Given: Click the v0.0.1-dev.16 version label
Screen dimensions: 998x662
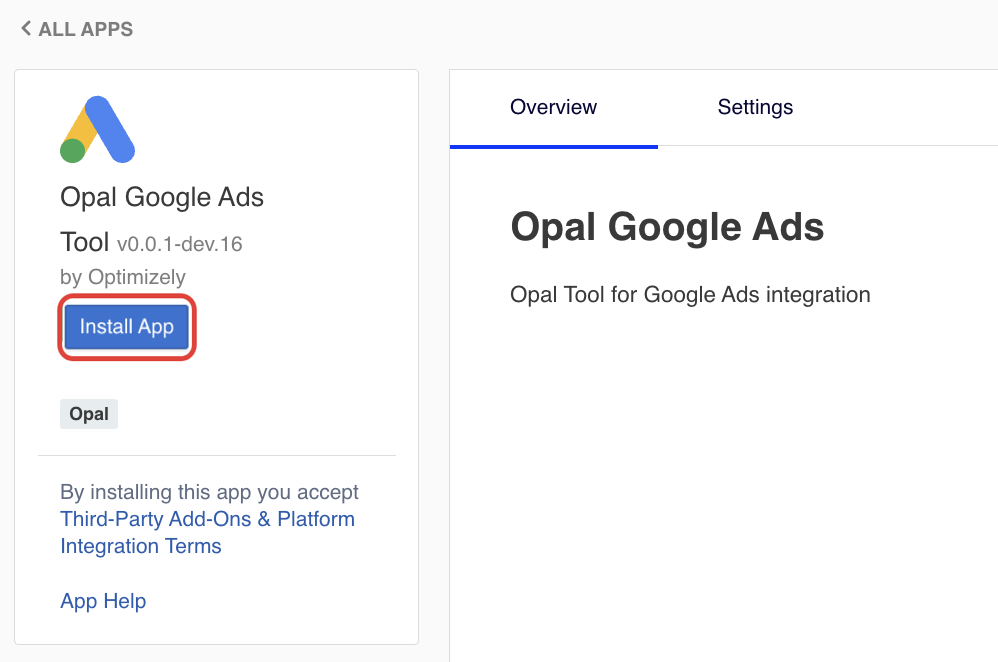Looking at the screenshot, I should pos(180,243).
